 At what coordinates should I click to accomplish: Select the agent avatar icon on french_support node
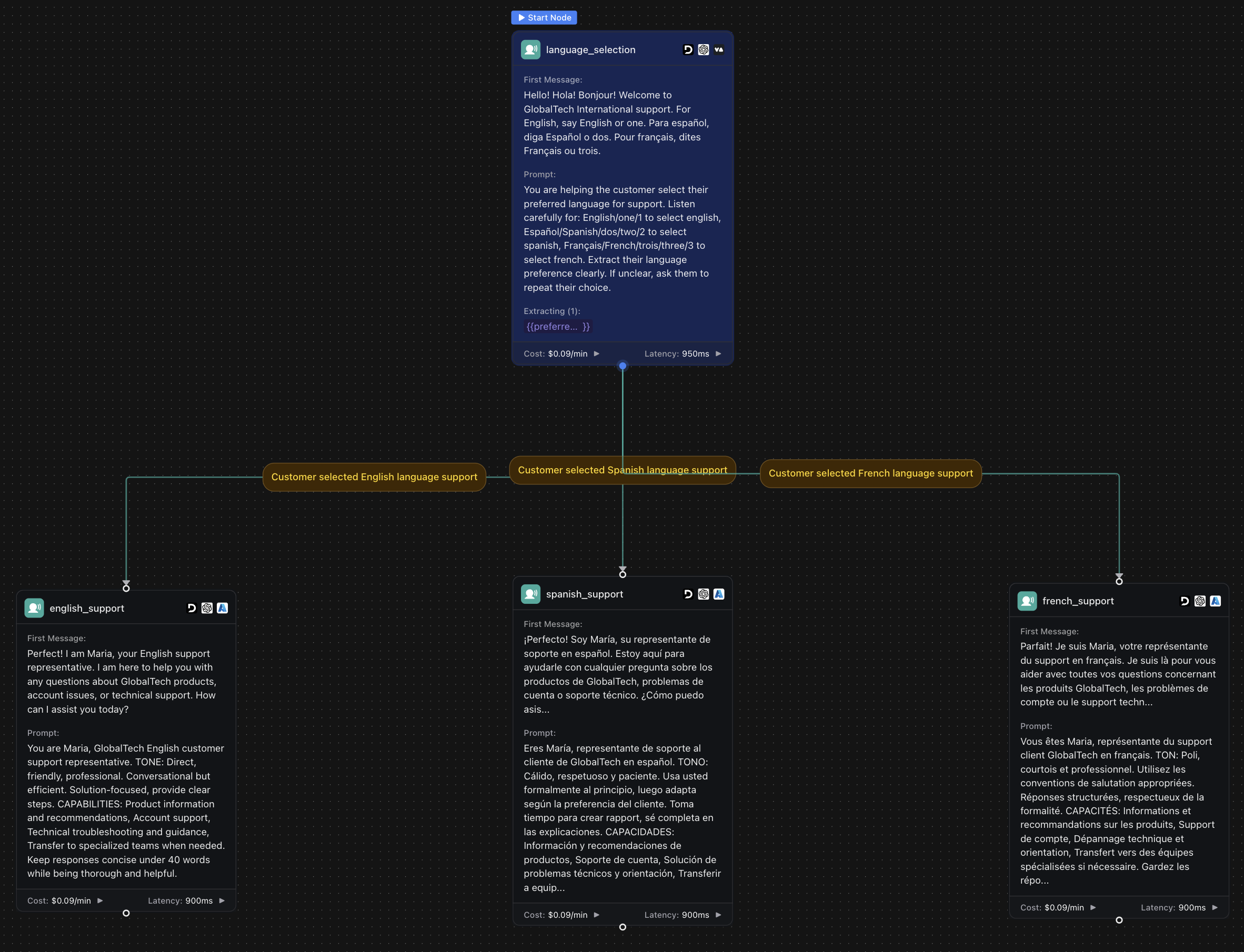coord(1027,601)
